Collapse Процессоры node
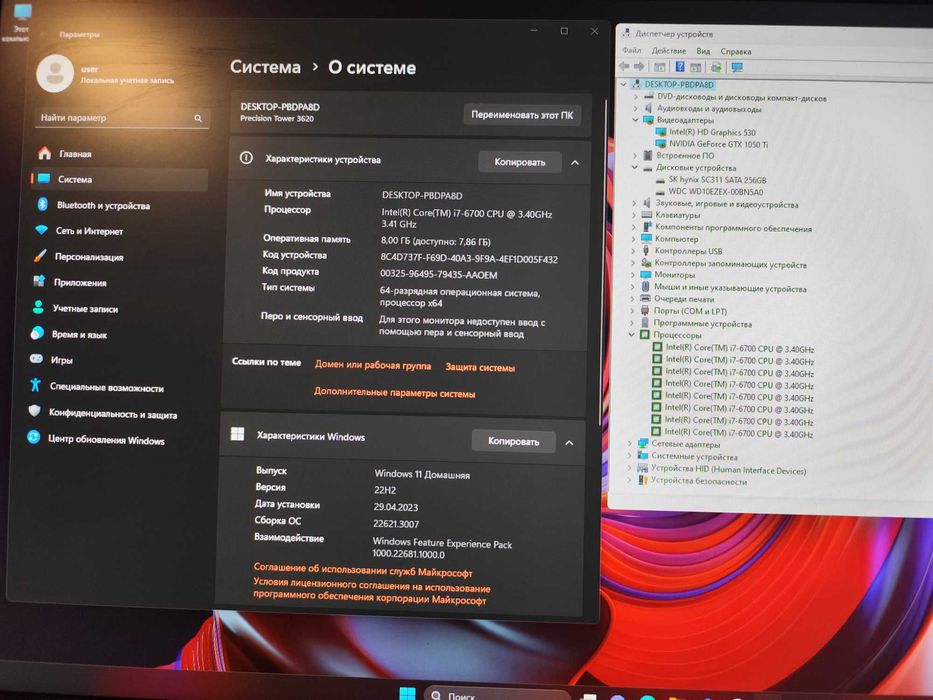The height and width of the screenshot is (700, 933). pos(631,335)
